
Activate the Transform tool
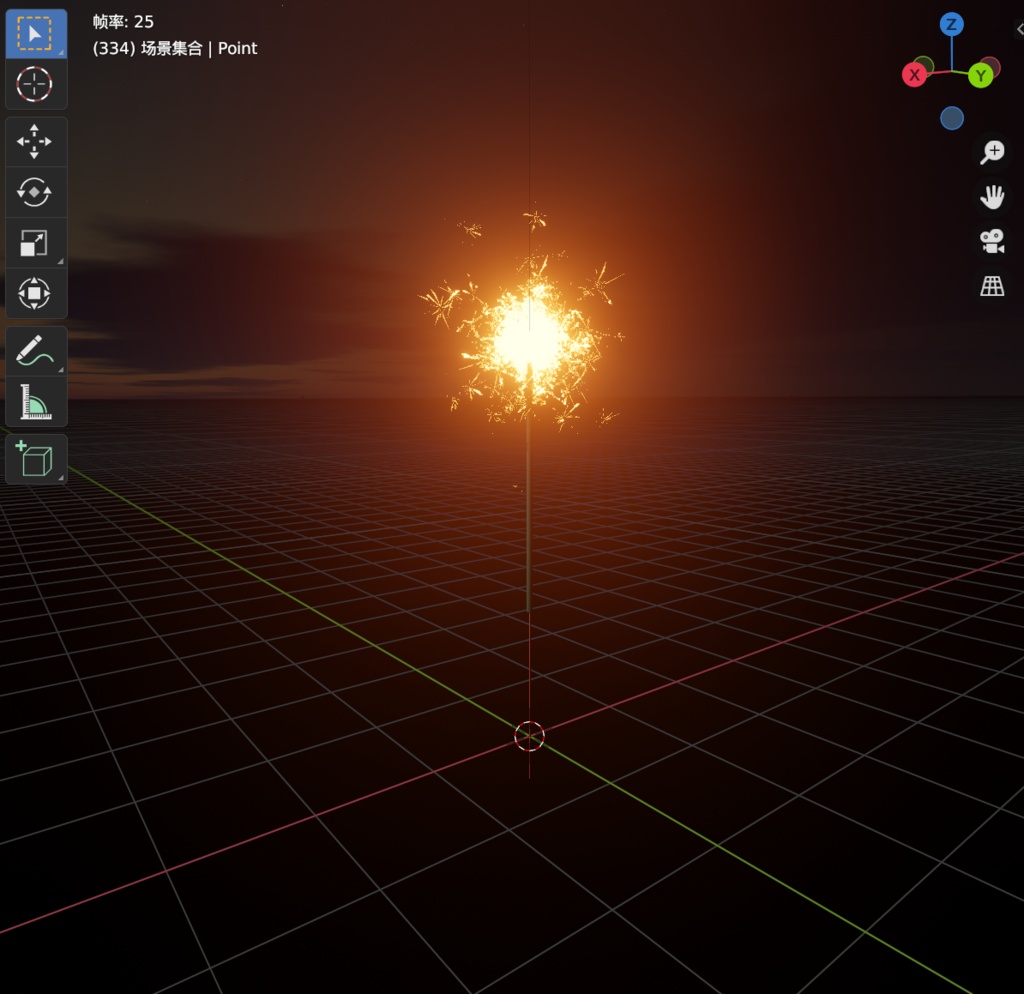[35, 293]
